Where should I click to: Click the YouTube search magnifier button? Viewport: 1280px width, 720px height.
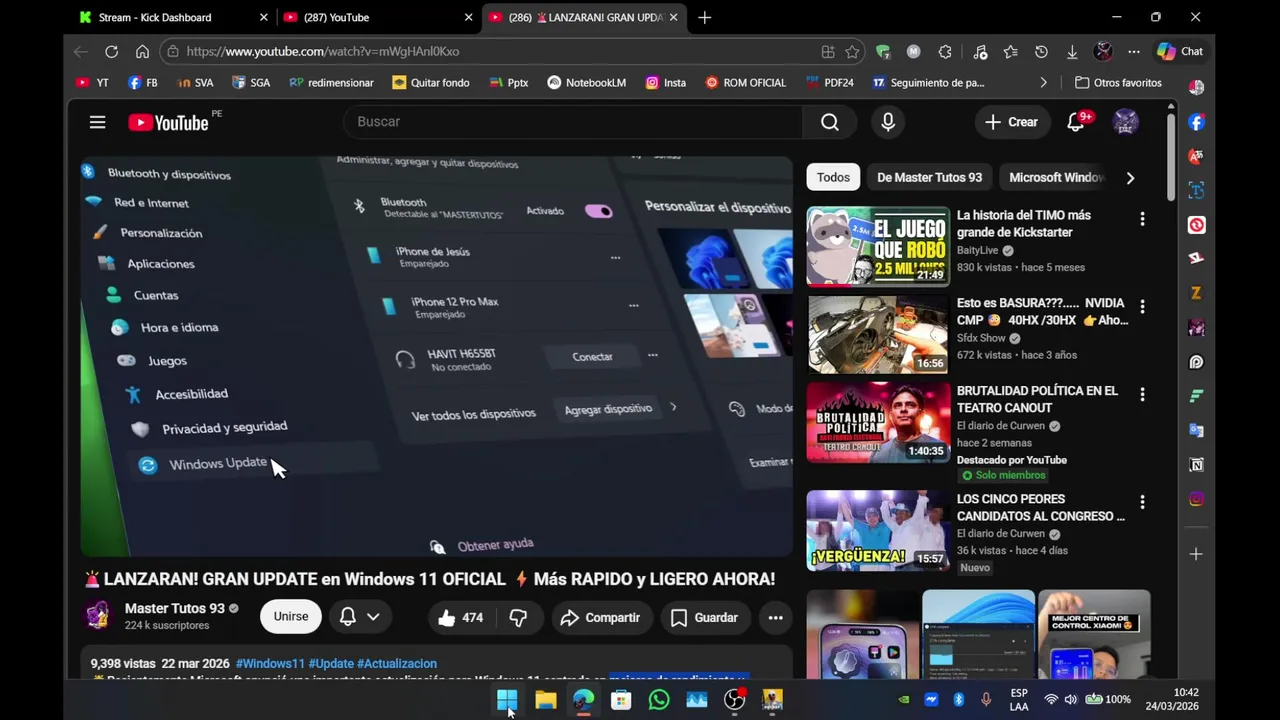[829, 122]
